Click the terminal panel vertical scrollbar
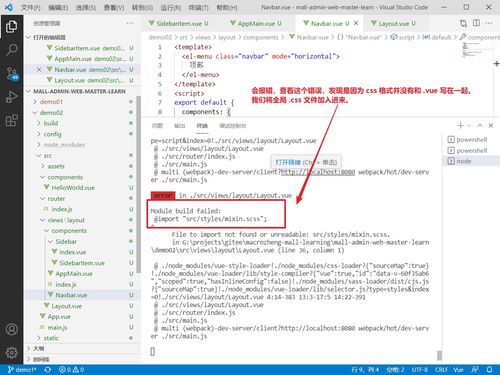 [440, 355]
